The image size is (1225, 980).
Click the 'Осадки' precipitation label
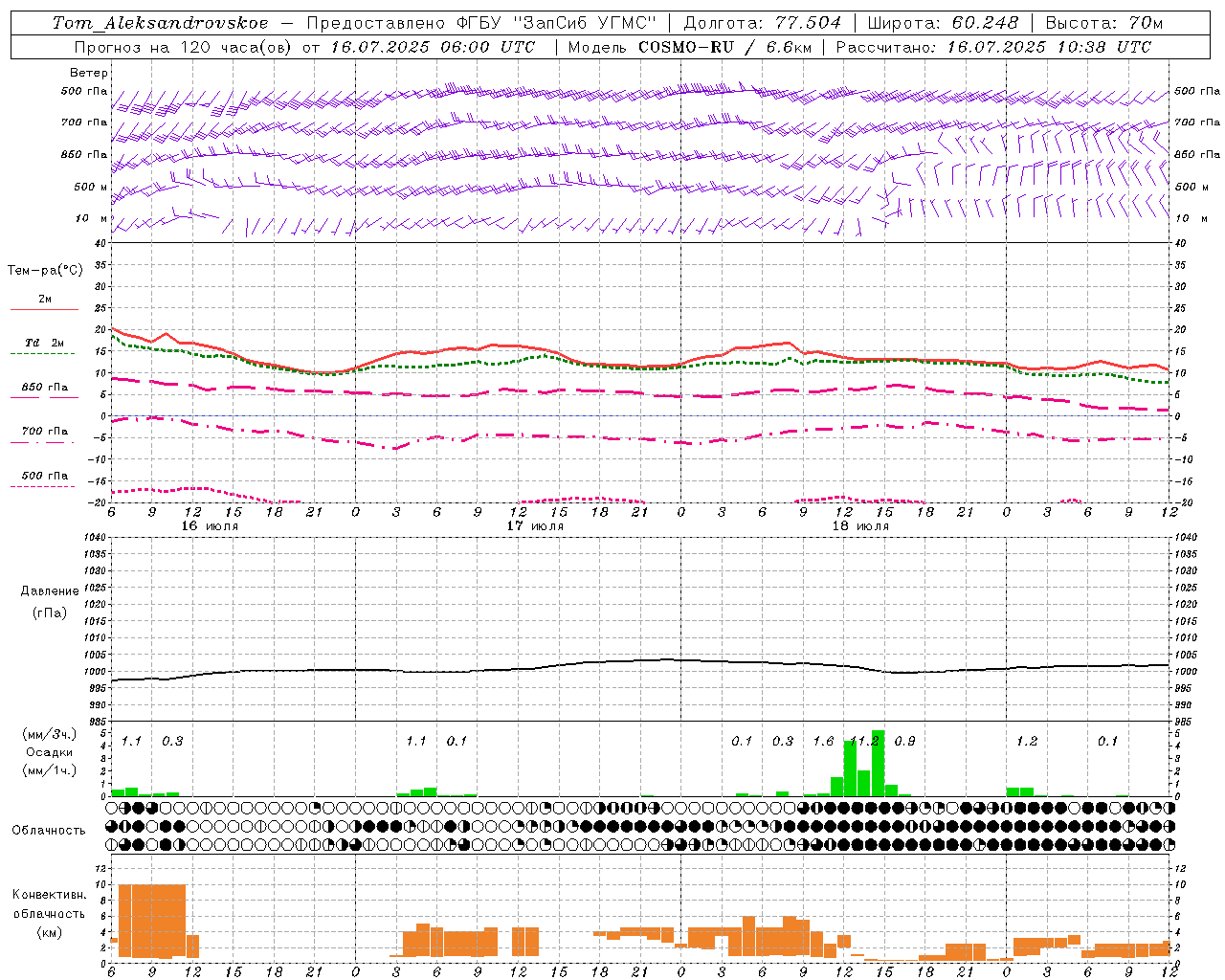point(50,752)
